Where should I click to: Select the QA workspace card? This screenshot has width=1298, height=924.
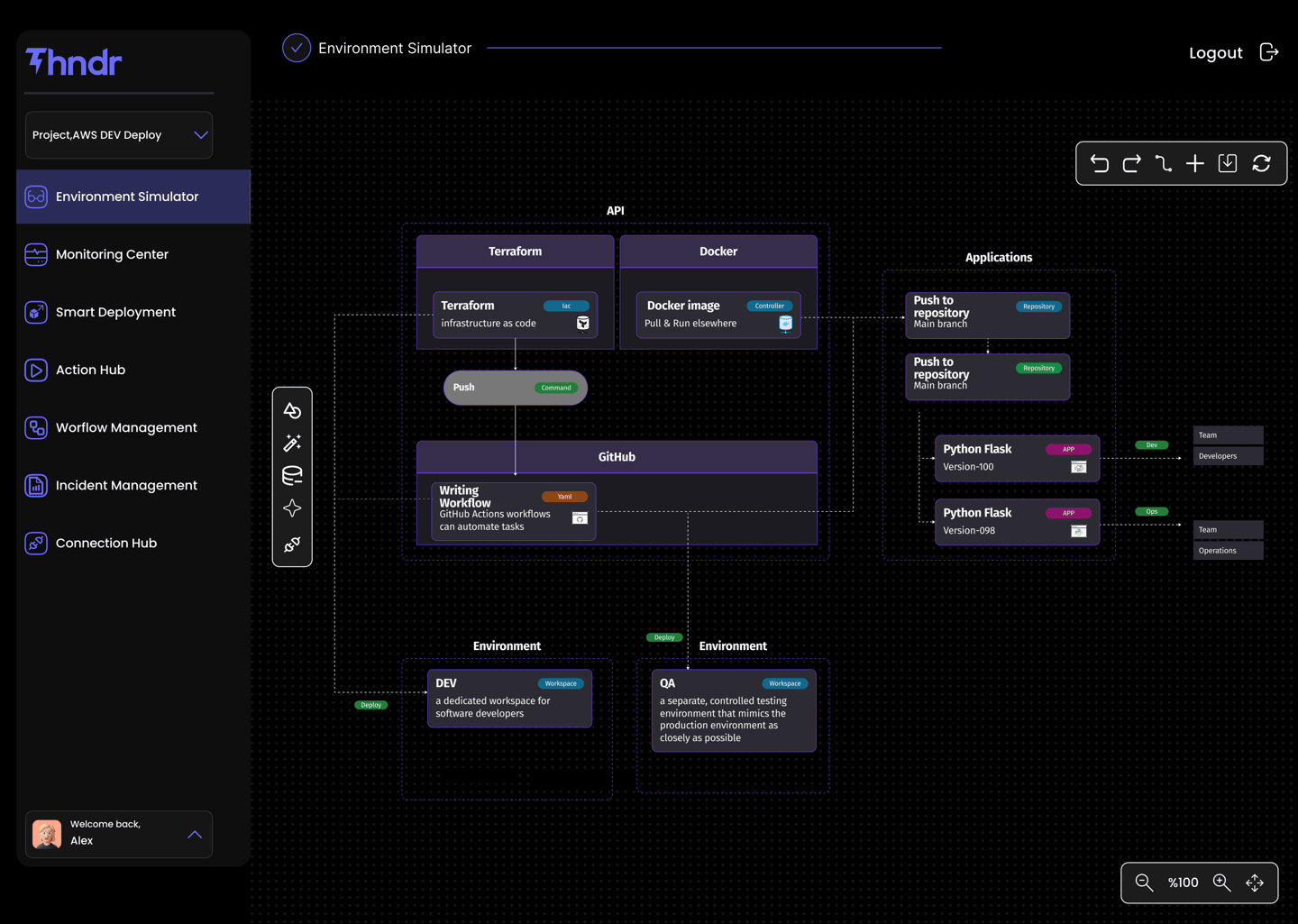tap(734, 710)
